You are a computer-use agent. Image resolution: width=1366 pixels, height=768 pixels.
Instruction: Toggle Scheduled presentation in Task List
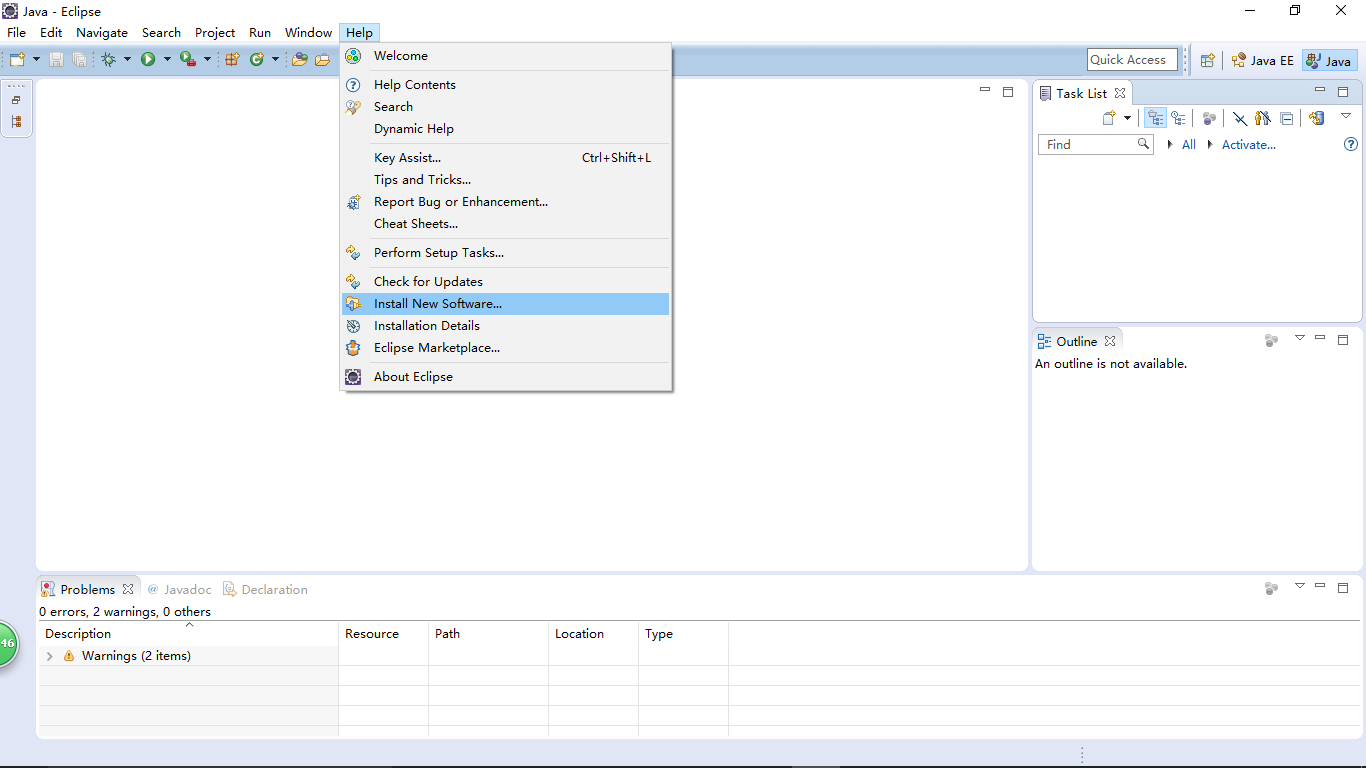click(x=1179, y=118)
